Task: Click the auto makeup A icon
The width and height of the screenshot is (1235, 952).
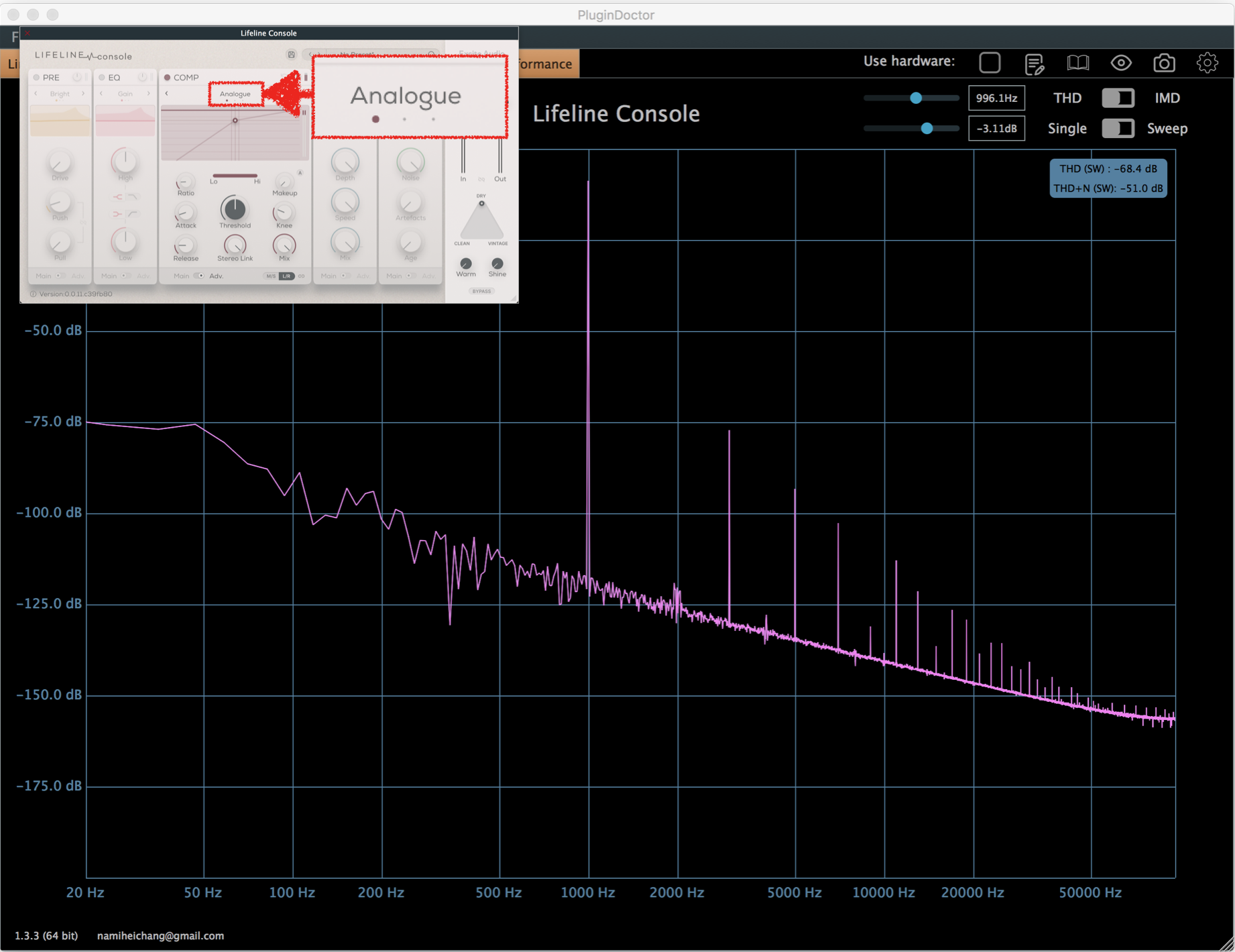Action: (300, 173)
